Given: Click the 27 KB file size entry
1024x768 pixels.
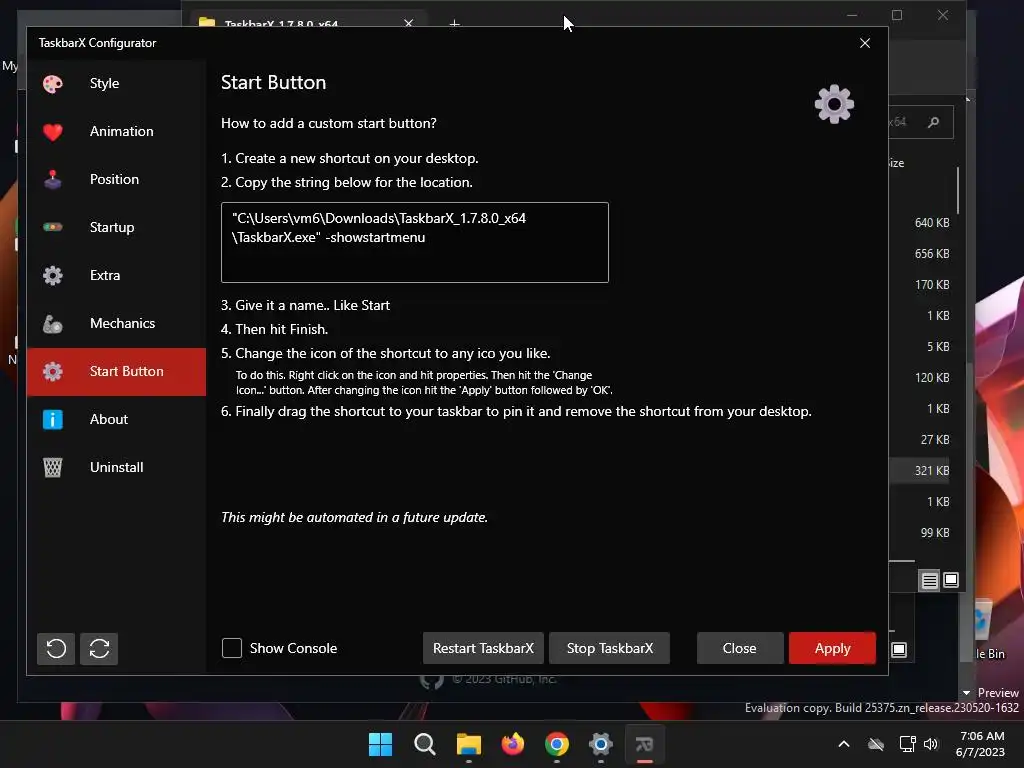Looking at the screenshot, I should point(935,440).
